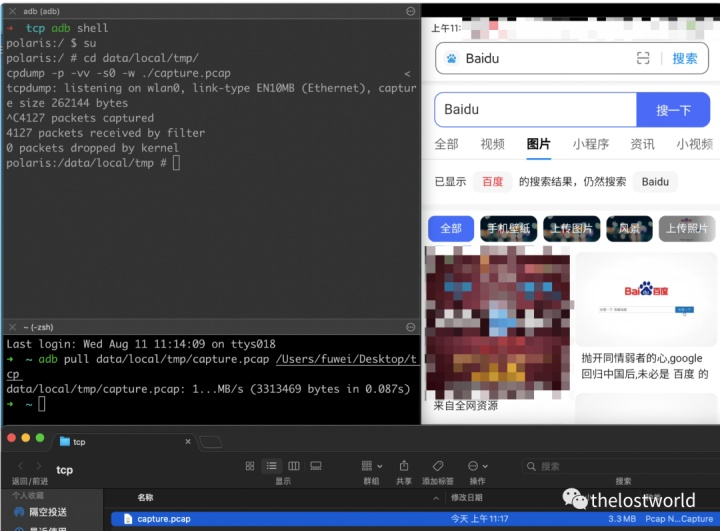Click the Baidu search input field

(535, 110)
